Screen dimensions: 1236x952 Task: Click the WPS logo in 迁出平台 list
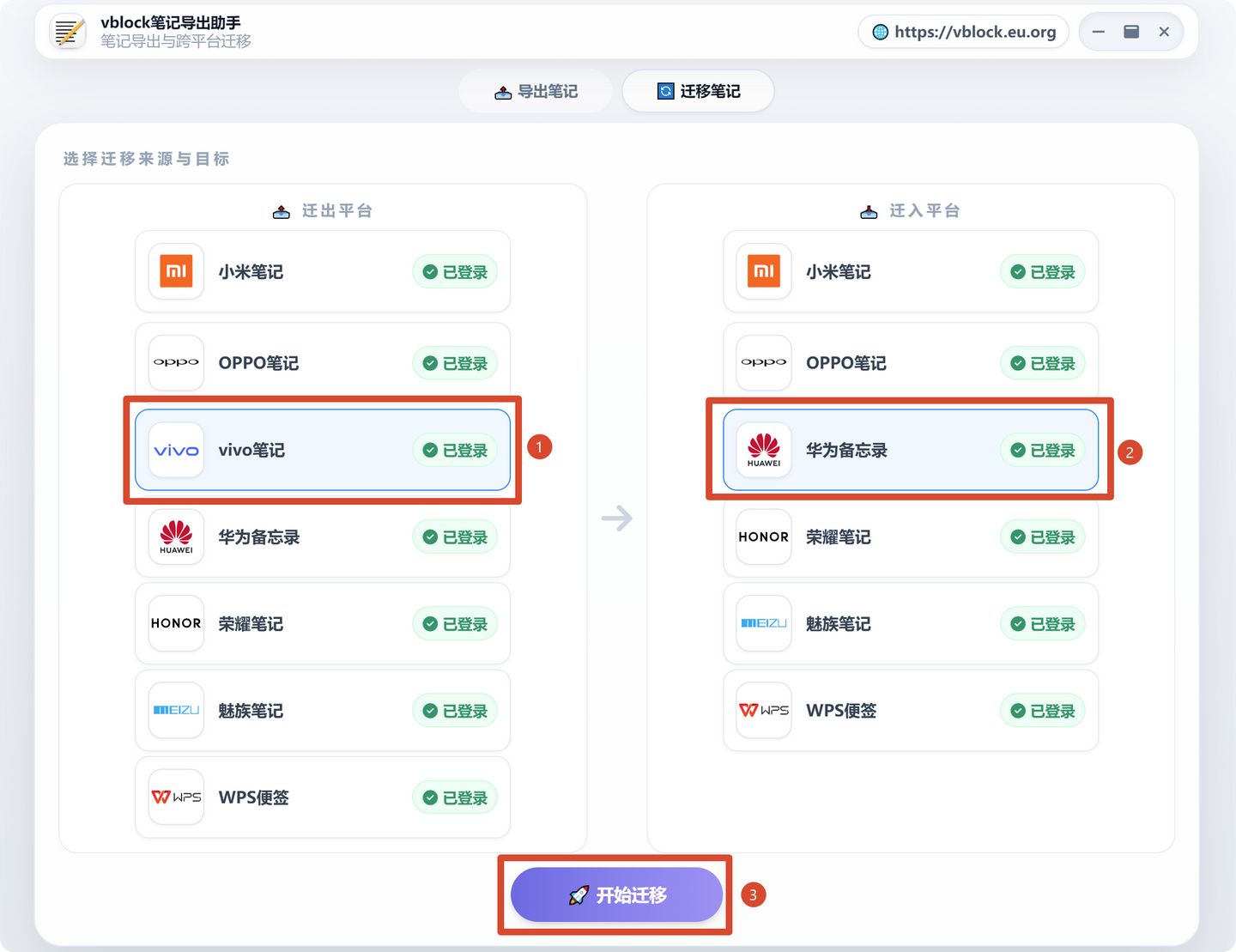[176, 797]
